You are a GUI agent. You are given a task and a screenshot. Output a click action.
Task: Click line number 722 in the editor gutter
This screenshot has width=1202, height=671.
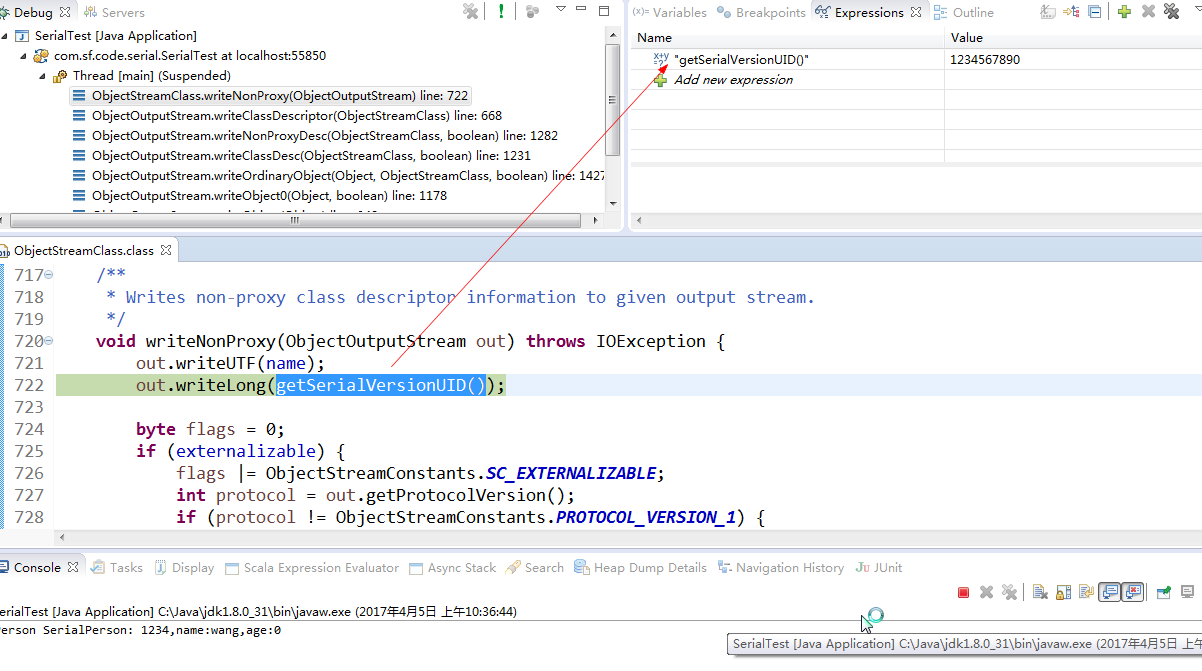point(29,385)
